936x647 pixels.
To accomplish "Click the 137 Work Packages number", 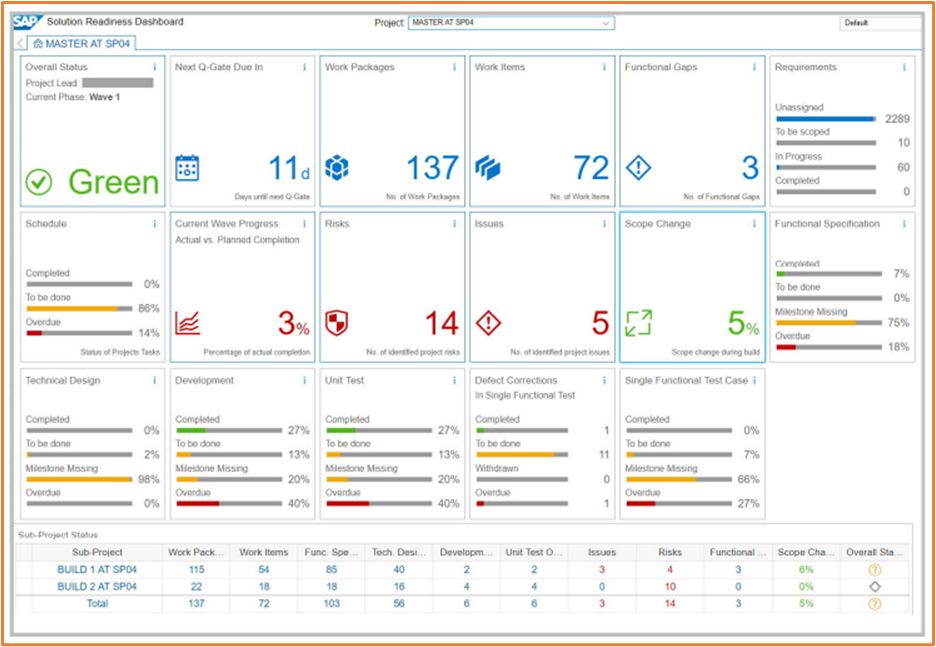I will 433,168.
